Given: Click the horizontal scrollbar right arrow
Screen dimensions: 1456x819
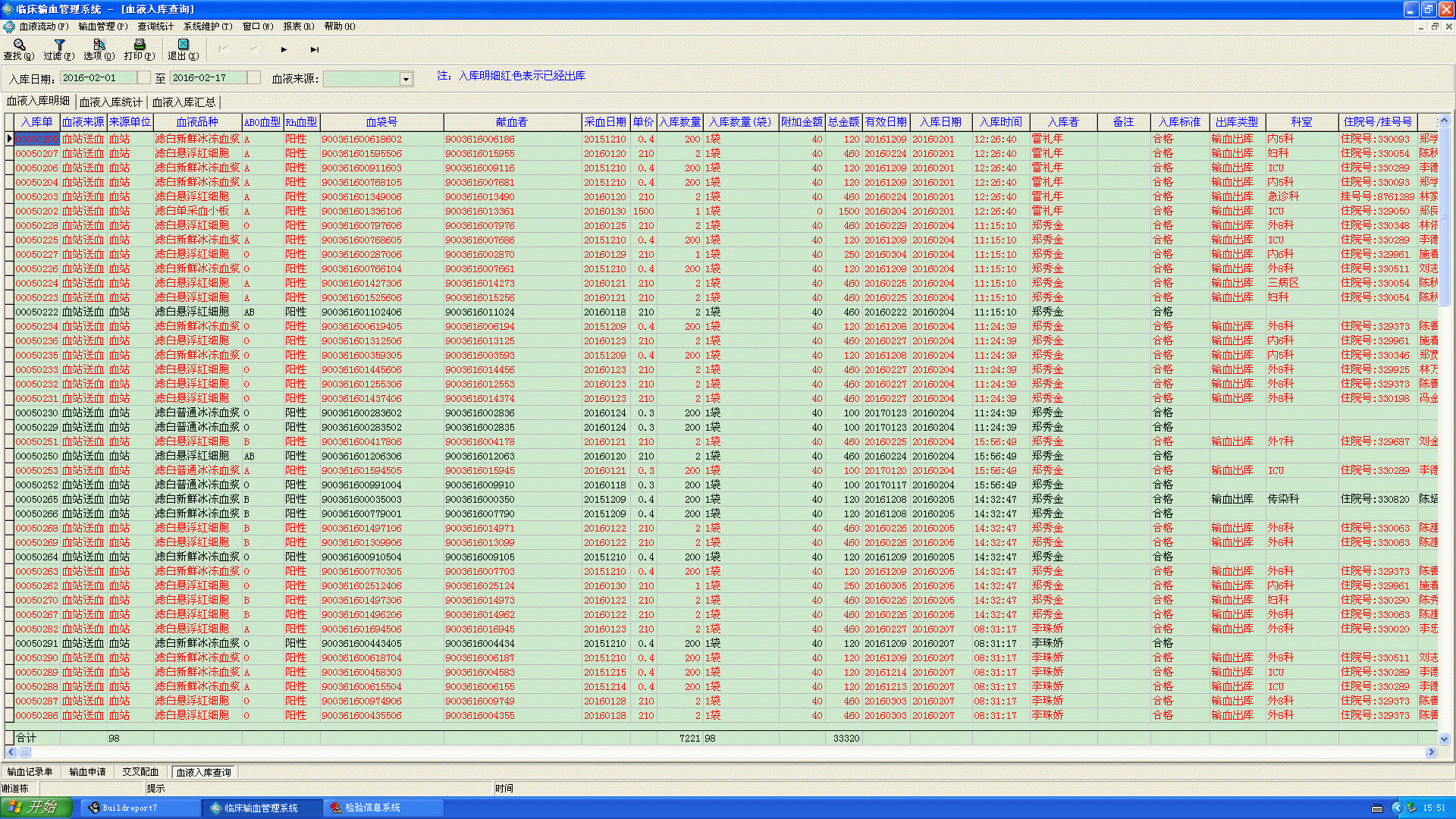Looking at the screenshot, I should click(1431, 752).
